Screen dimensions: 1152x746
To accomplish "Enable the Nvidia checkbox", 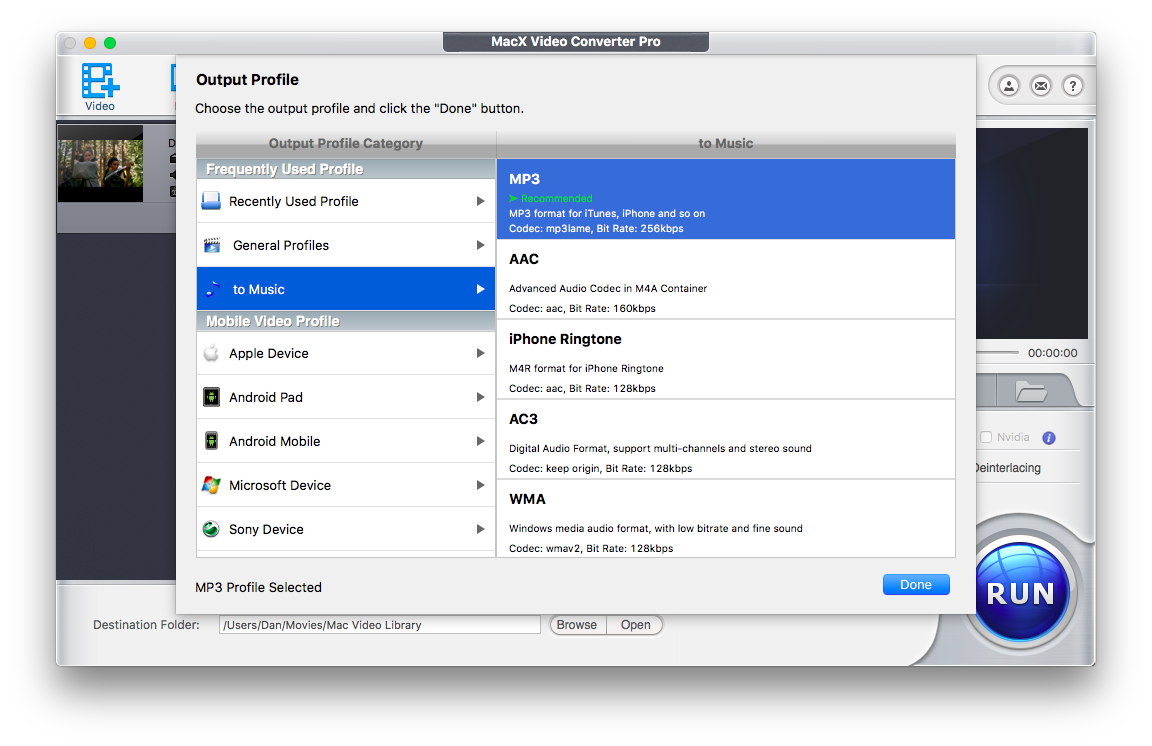I will pos(986,437).
